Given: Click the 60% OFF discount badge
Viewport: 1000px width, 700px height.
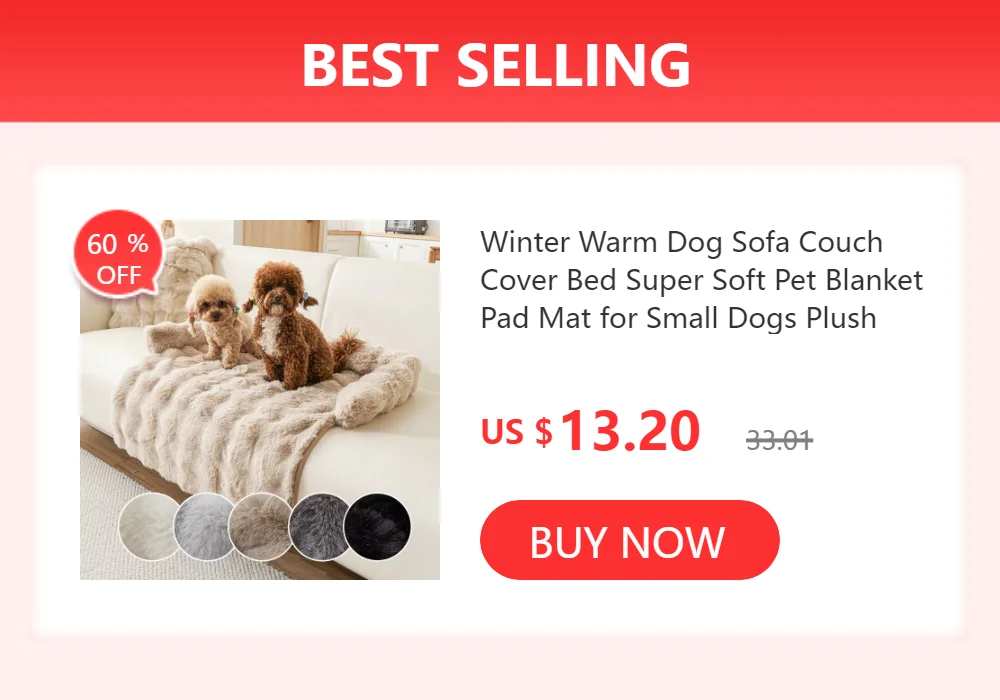Looking at the screenshot, I should pyautogui.click(x=118, y=255).
